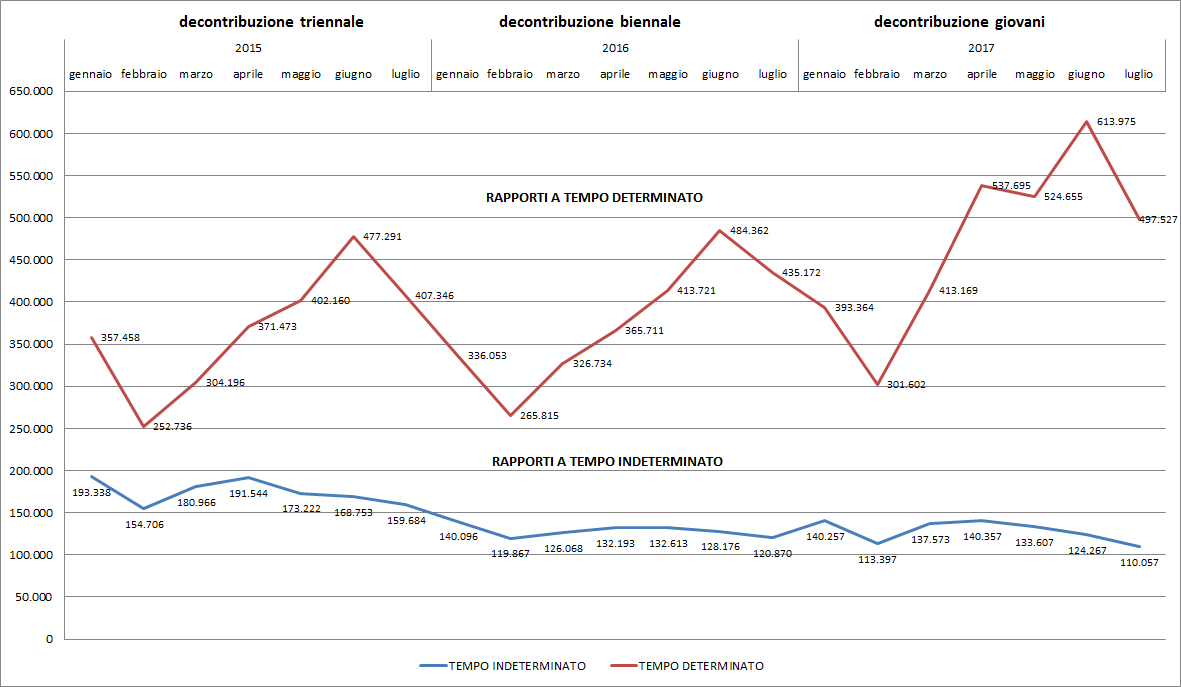Click the 'decontribuzione biennale' heading
The height and width of the screenshot is (687, 1181).
pyautogui.click(x=589, y=21)
